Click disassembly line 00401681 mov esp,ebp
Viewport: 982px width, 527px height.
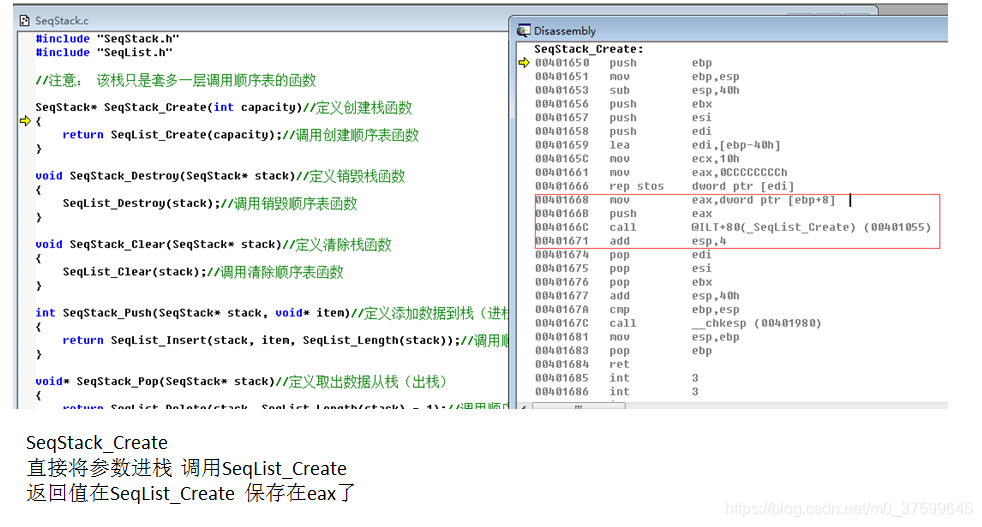(637, 337)
